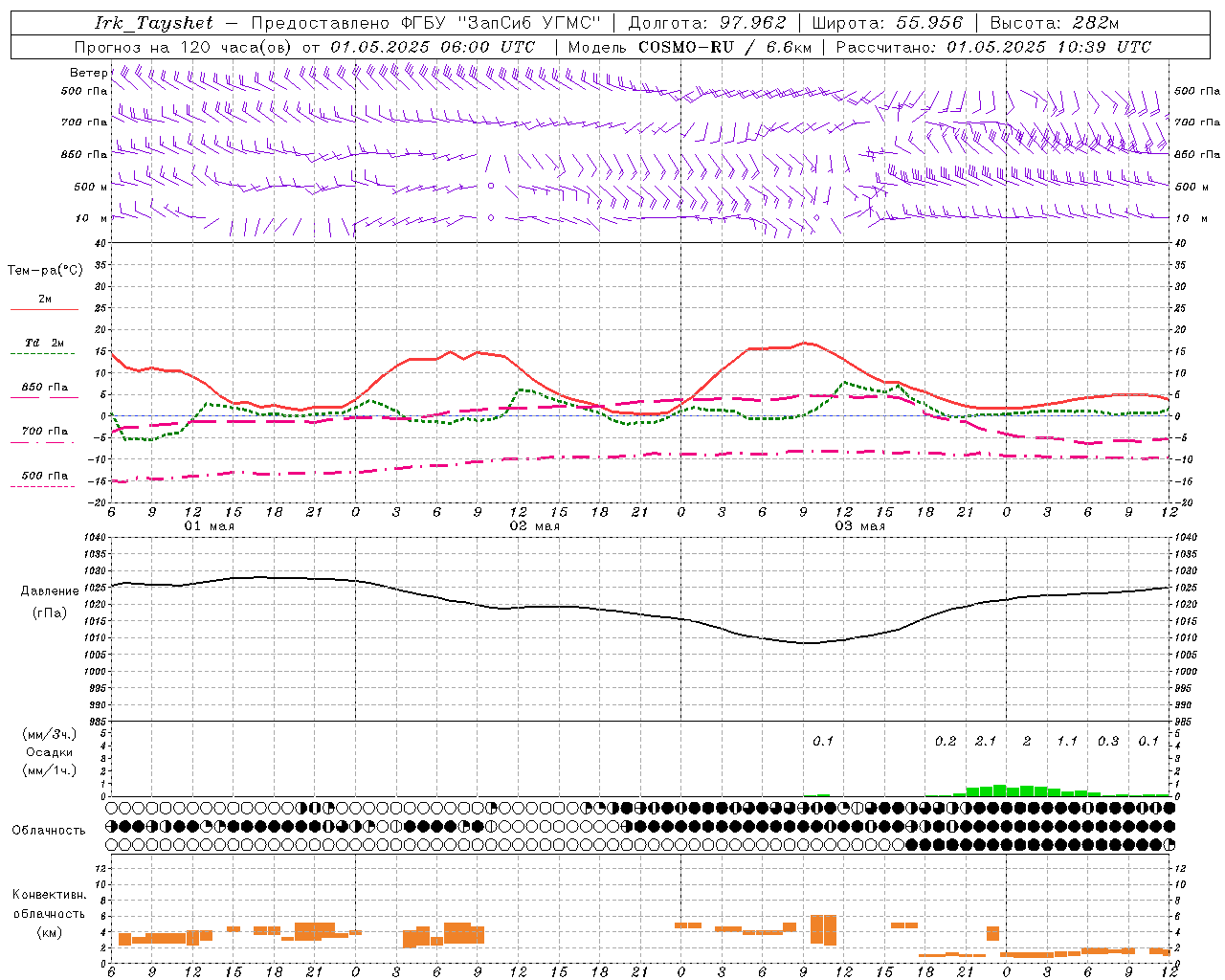Image resolution: width=1225 pixels, height=980 pixels.
Task: Click the dotted line sample under Td 2м
Action: (44, 354)
